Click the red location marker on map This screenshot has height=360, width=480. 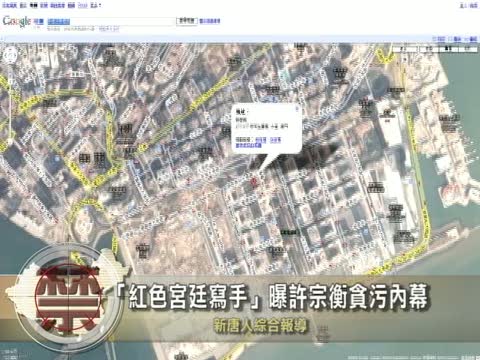(x=254, y=182)
